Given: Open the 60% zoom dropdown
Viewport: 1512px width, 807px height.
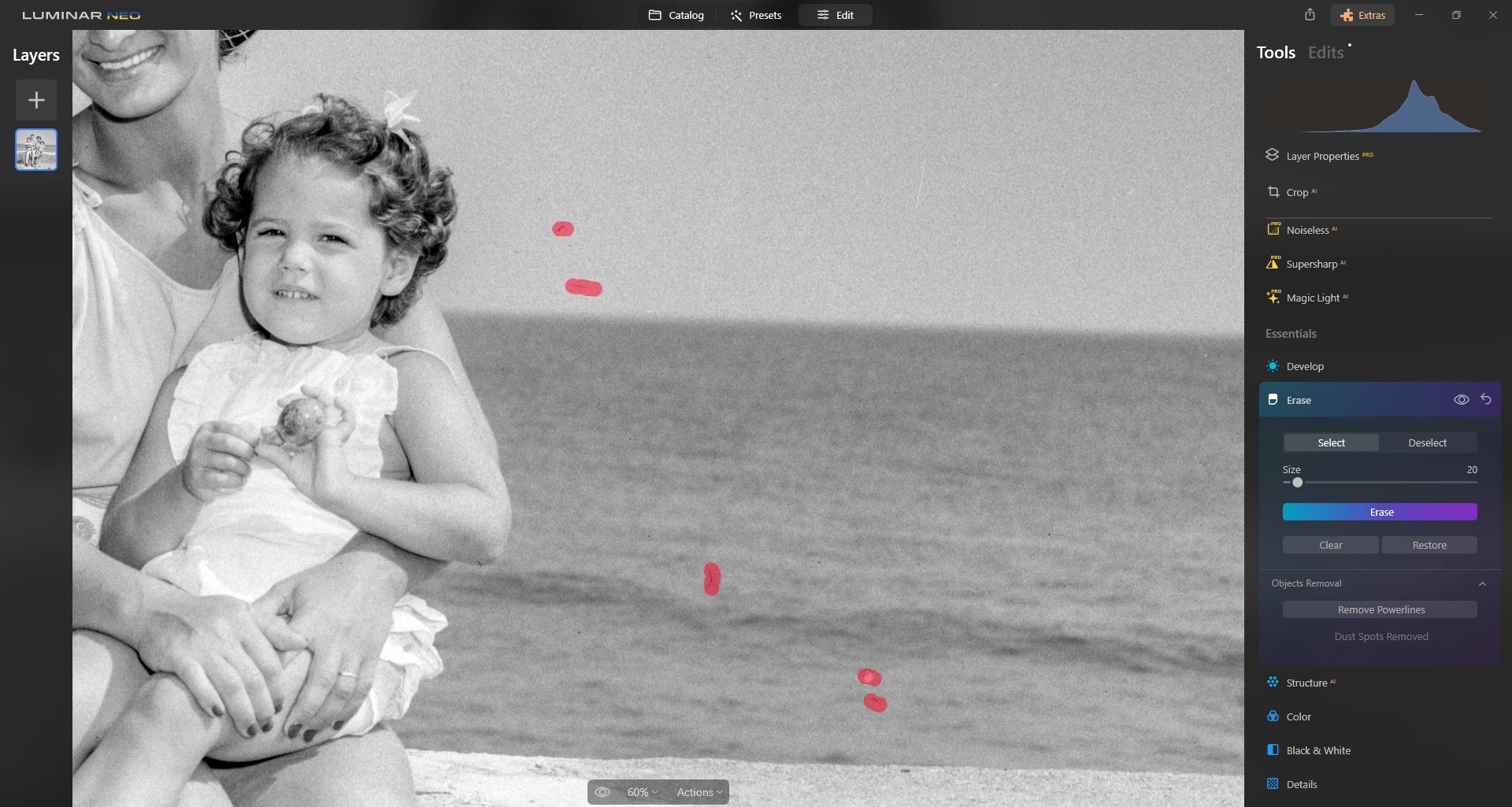Looking at the screenshot, I should point(642,792).
